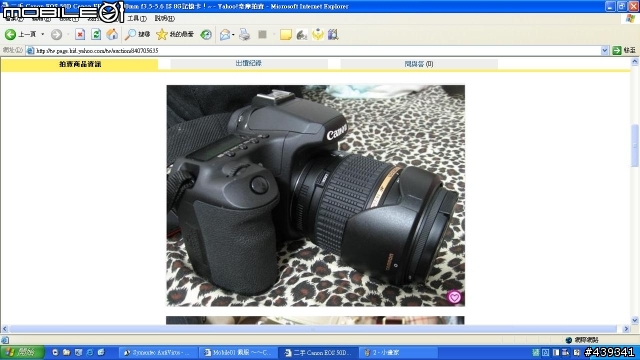This screenshot has height=360, width=640.
Task: Open the 搜尋 search magnifier button
Action: pos(138,35)
